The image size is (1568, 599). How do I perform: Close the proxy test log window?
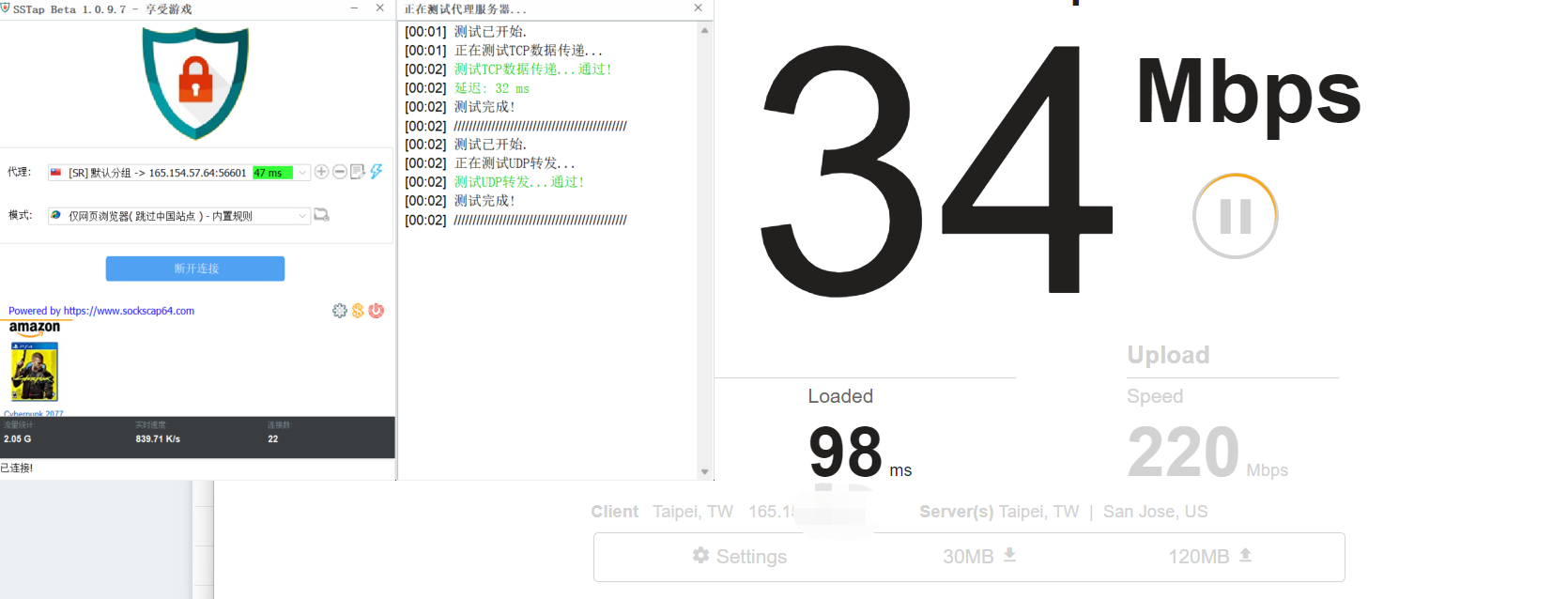click(698, 8)
